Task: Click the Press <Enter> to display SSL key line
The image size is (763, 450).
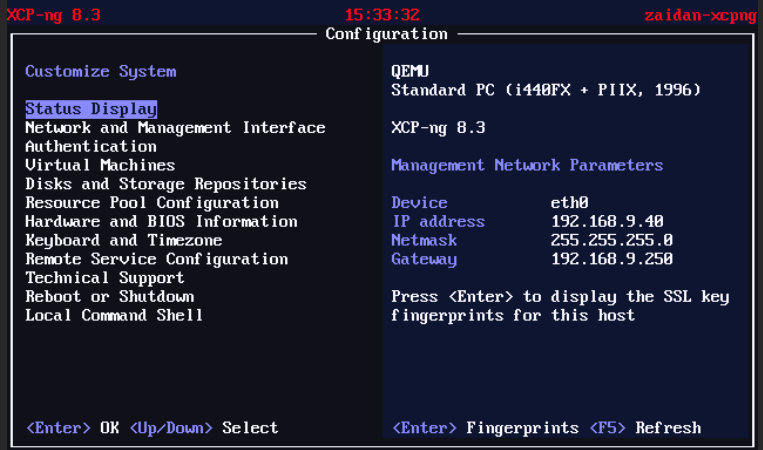Action: click(560, 297)
